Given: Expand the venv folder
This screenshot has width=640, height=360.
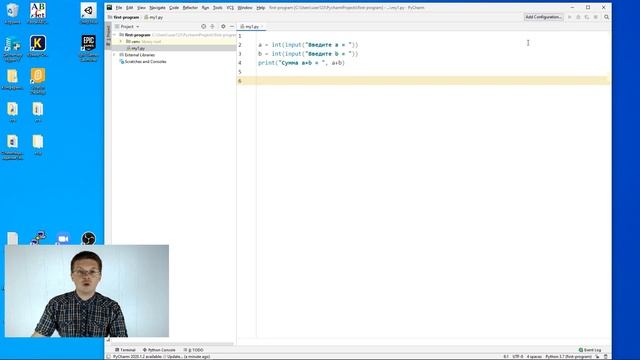Looking at the screenshot, I should pyautogui.click(x=121, y=42).
